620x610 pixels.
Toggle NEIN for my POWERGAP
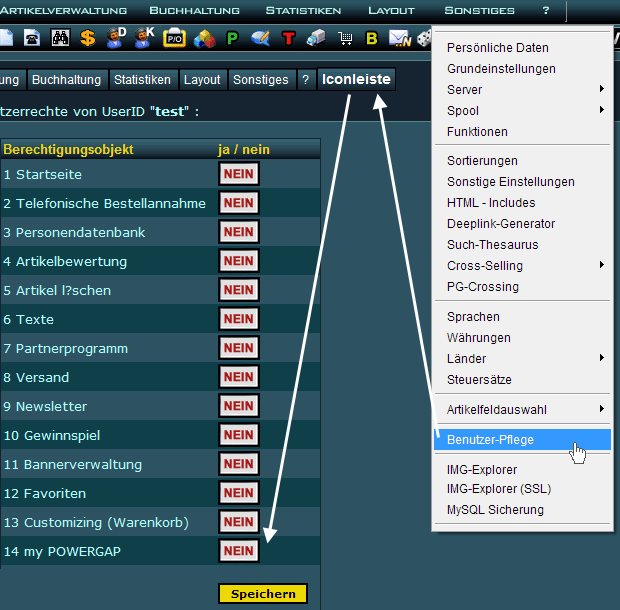(239, 551)
